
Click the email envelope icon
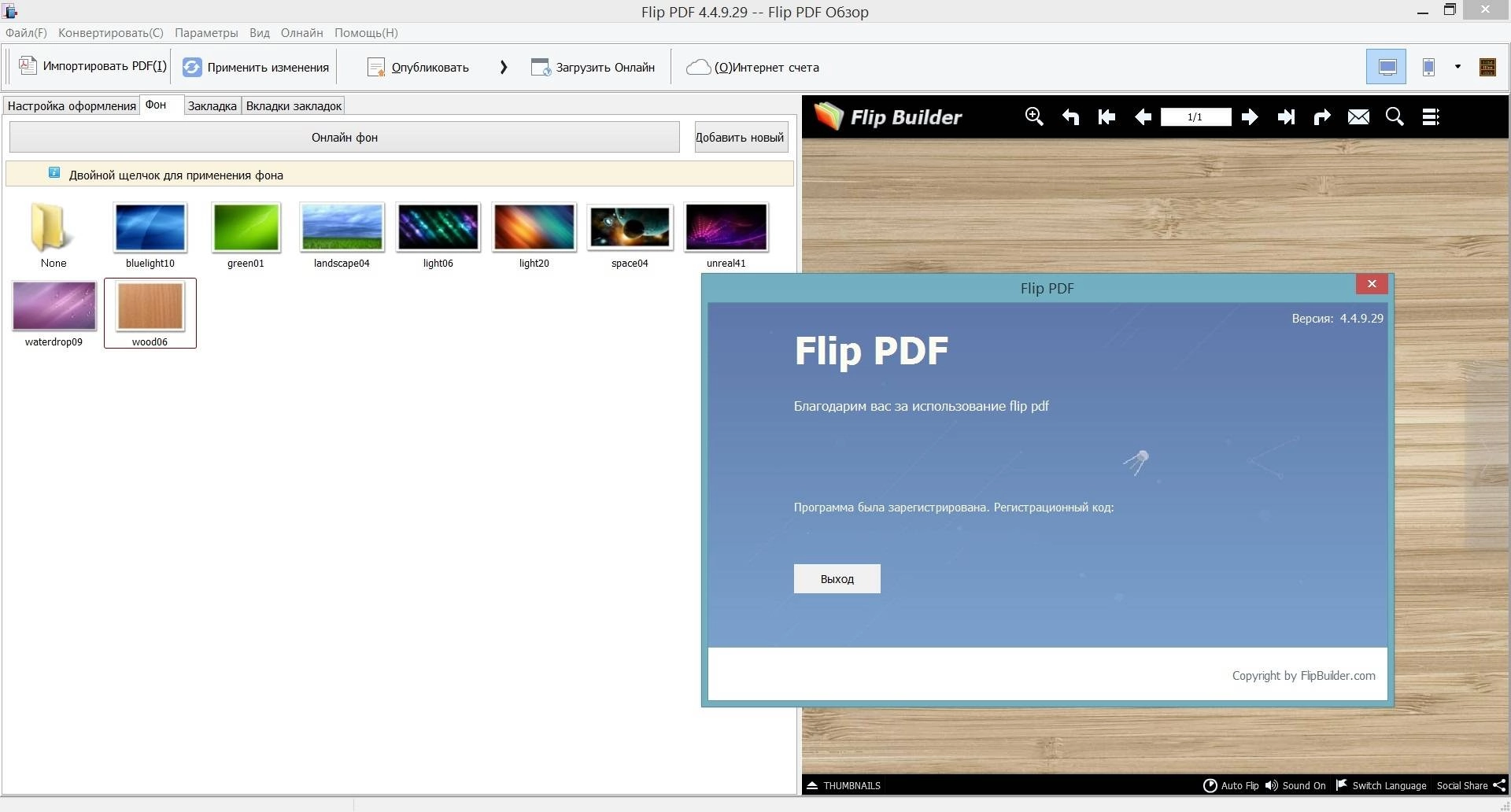pos(1358,116)
